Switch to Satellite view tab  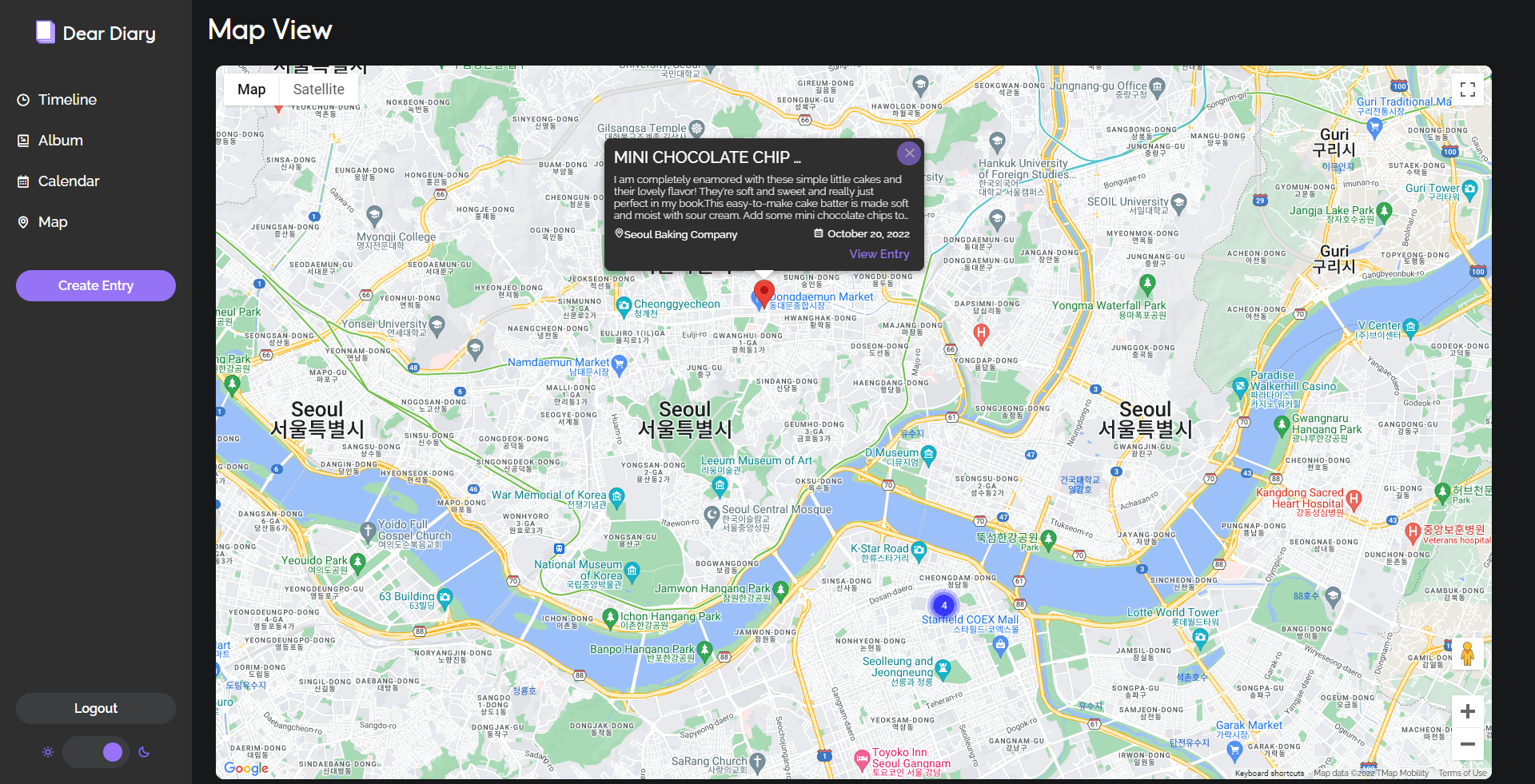pos(318,90)
